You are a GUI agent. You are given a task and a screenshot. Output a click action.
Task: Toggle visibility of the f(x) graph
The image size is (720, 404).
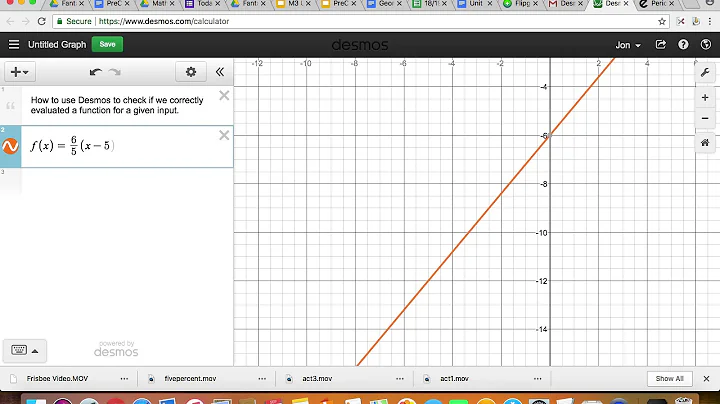(10, 146)
